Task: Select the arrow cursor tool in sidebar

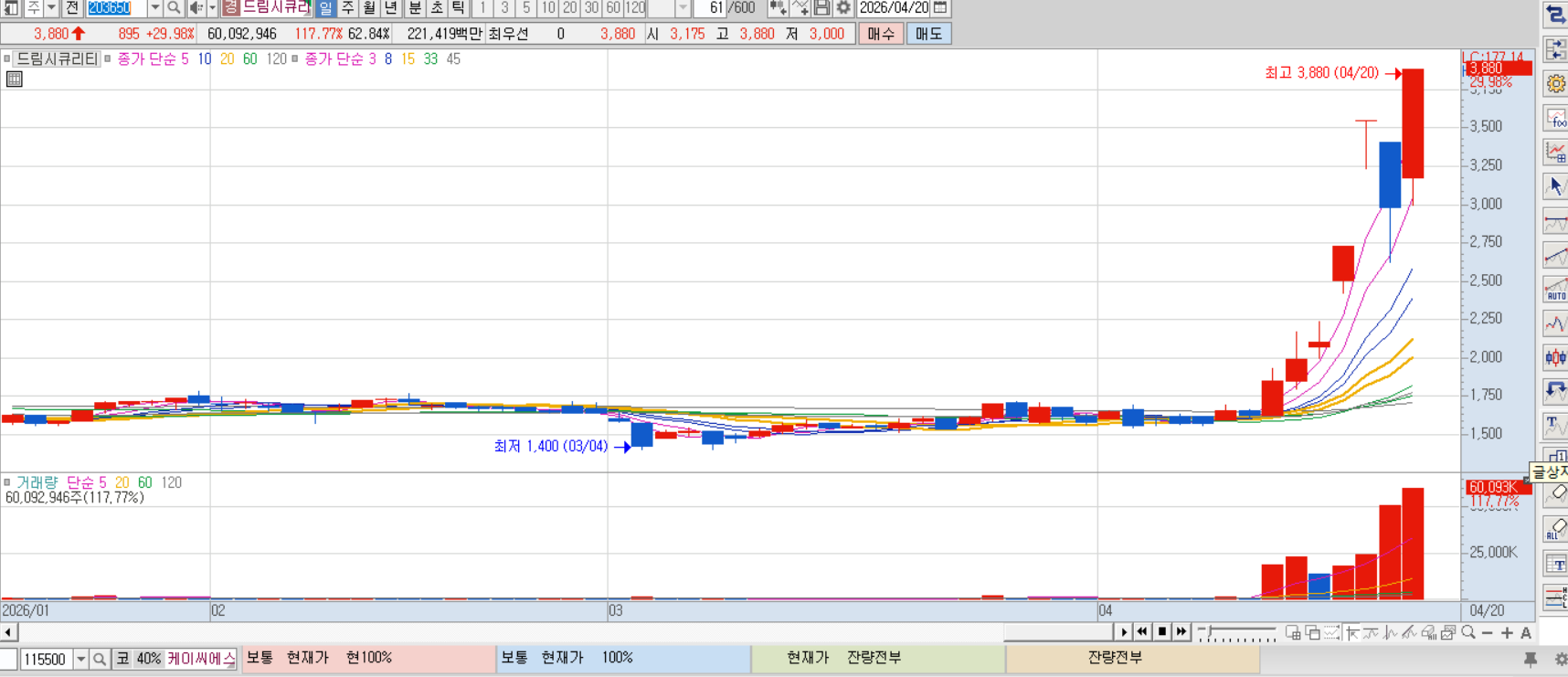Action: (x=1555, y=186)
